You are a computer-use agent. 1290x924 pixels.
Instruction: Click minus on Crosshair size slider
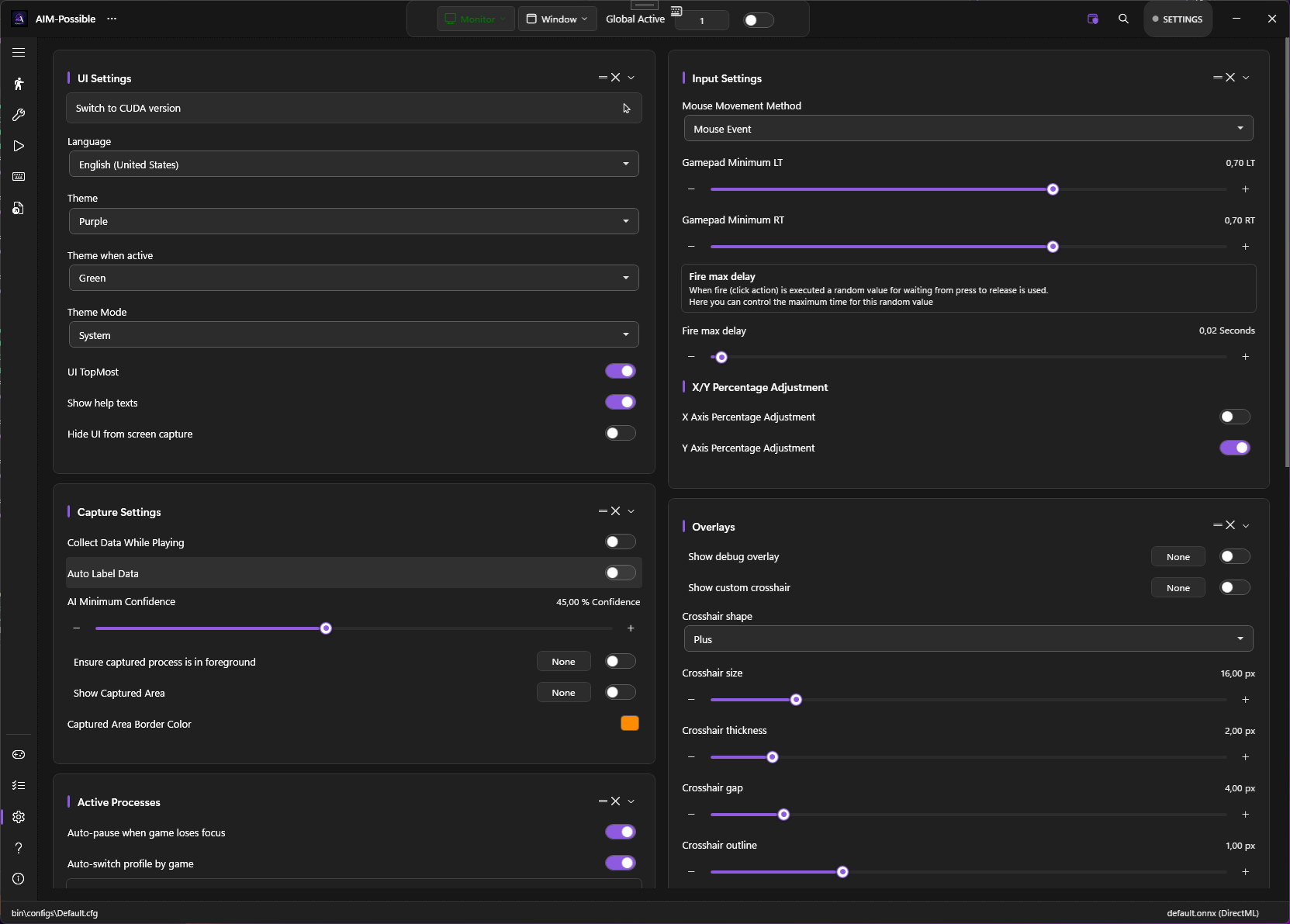[x=691, y=700]
